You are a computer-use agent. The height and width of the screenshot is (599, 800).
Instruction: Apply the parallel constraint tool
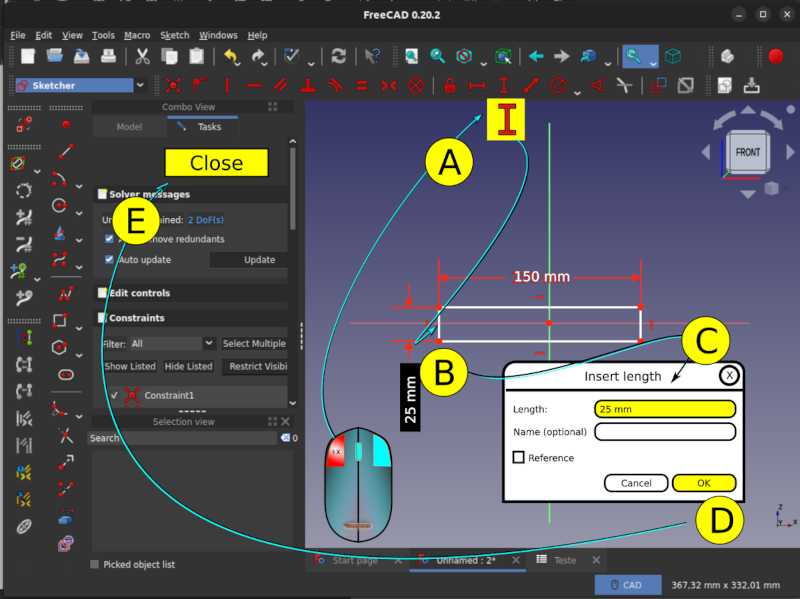click(280, 85)
